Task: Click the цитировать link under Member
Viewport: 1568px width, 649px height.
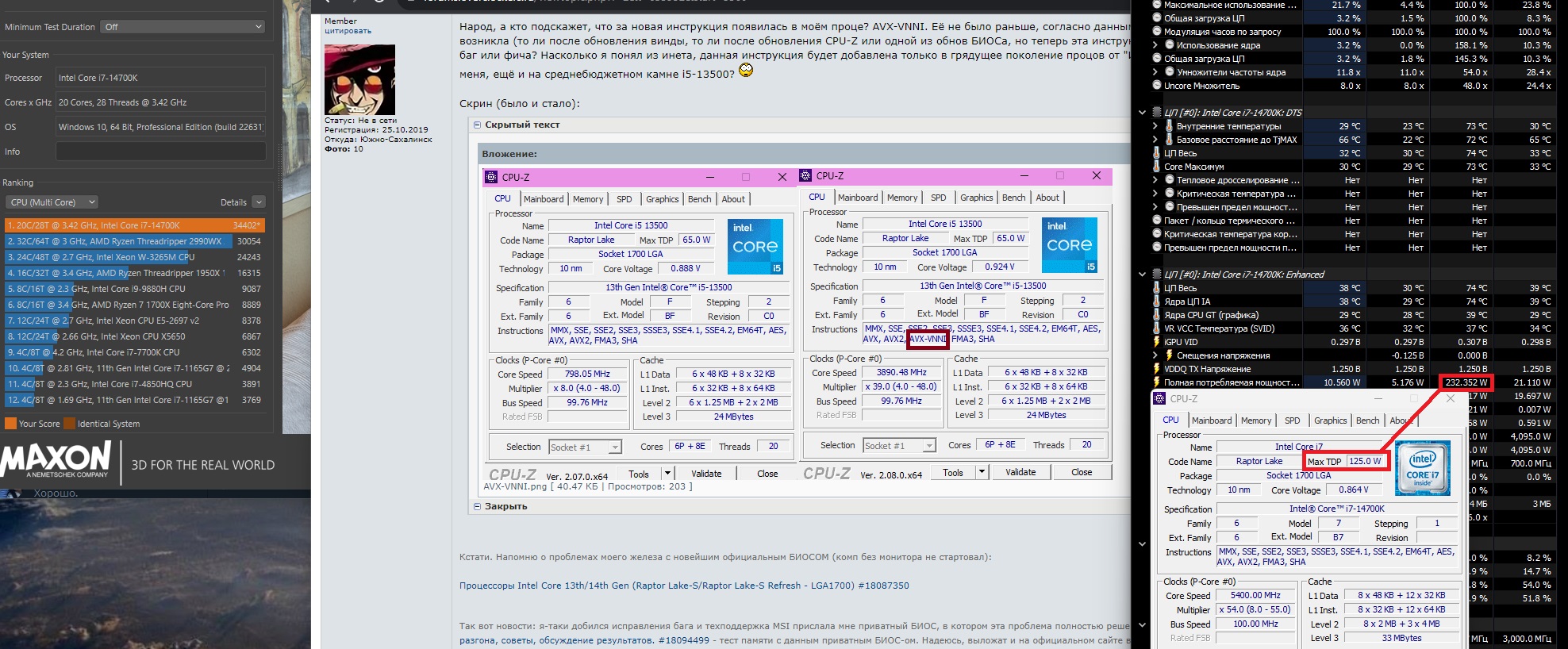Action: click(x=348, y=31)
